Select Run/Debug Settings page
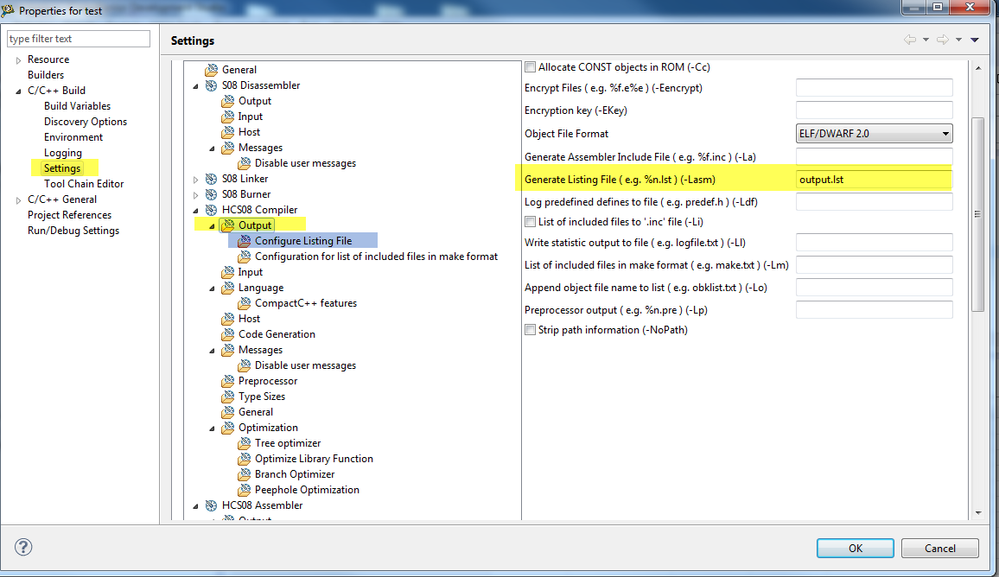The image size is (999, 577). point(73,231)
